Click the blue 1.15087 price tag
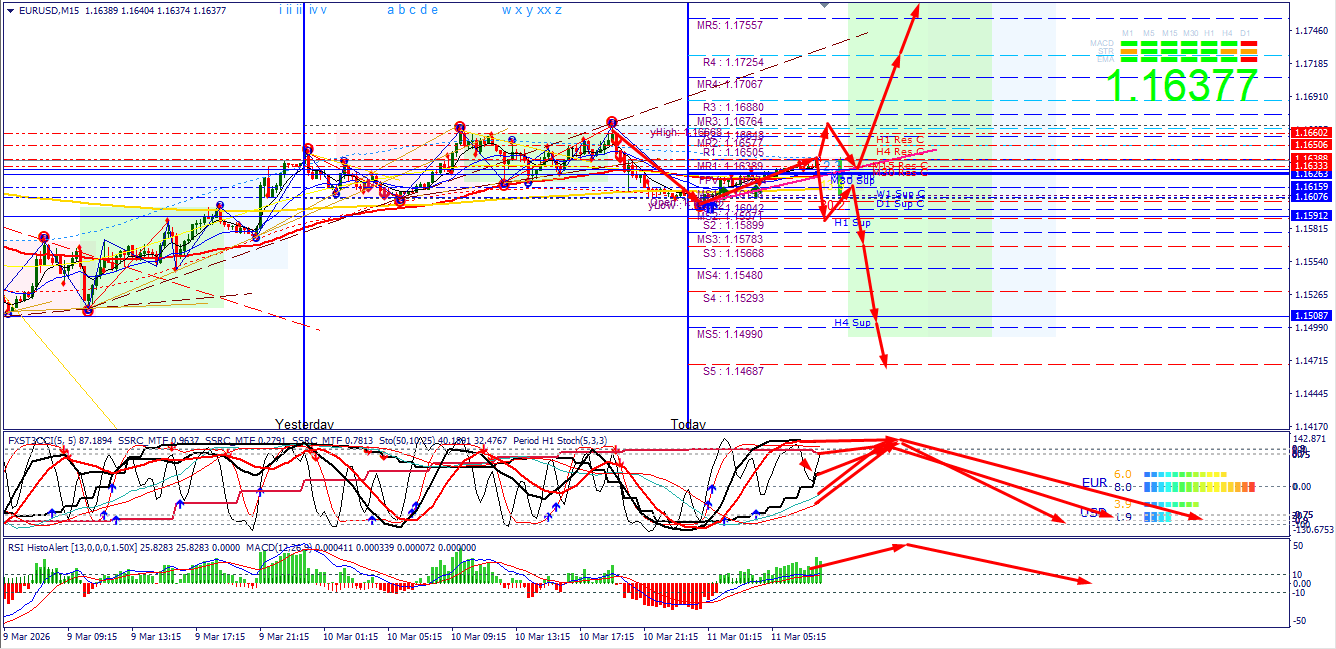Viewport: 1336px width, 649px height. click(x=1311, y=316)
